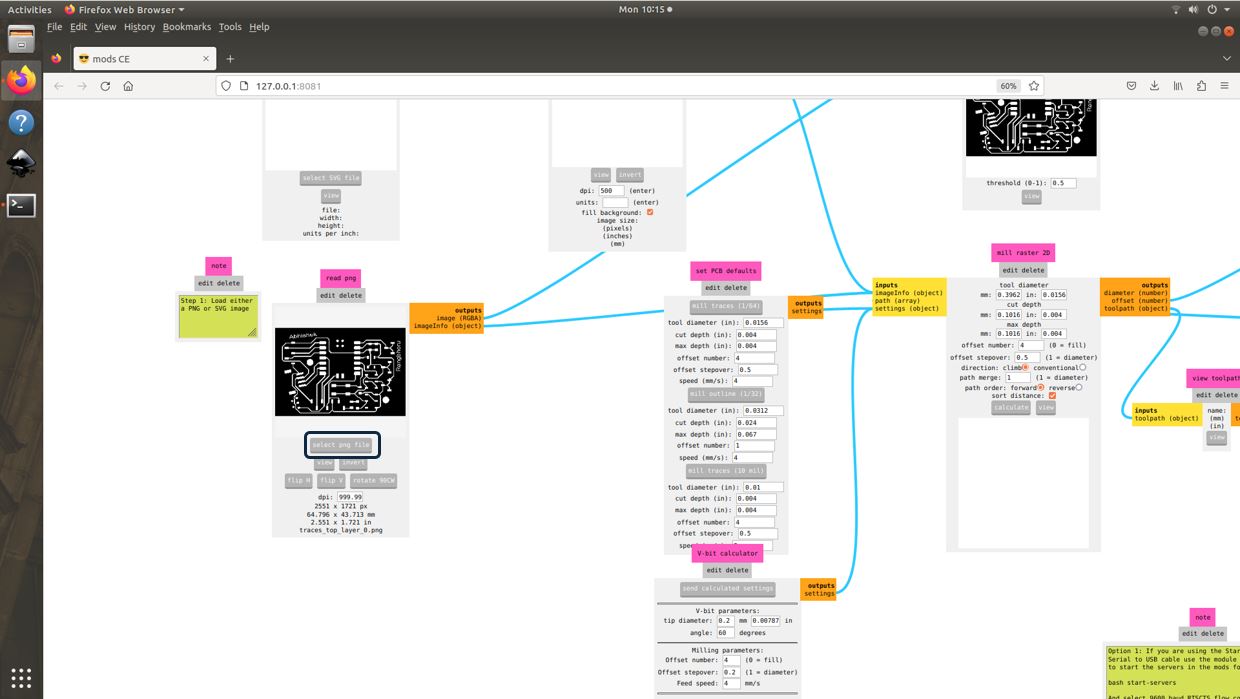1240x699 pixels.
Task: Click the PCB traces image thumbnail
Action: pyautogui.click(x=340, y=371)
